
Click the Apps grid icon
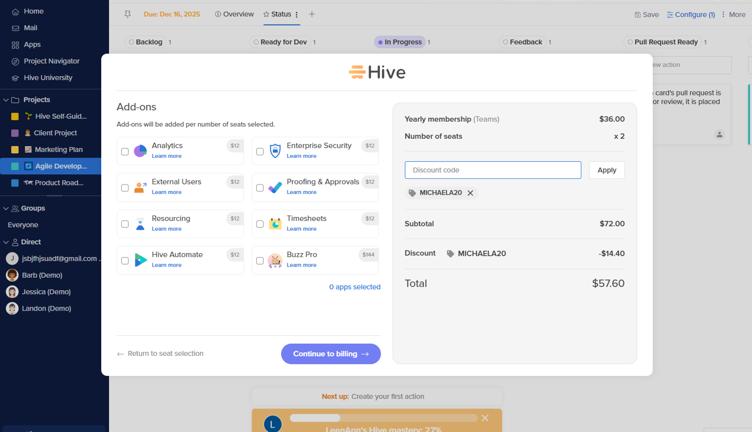pos(15,45)
